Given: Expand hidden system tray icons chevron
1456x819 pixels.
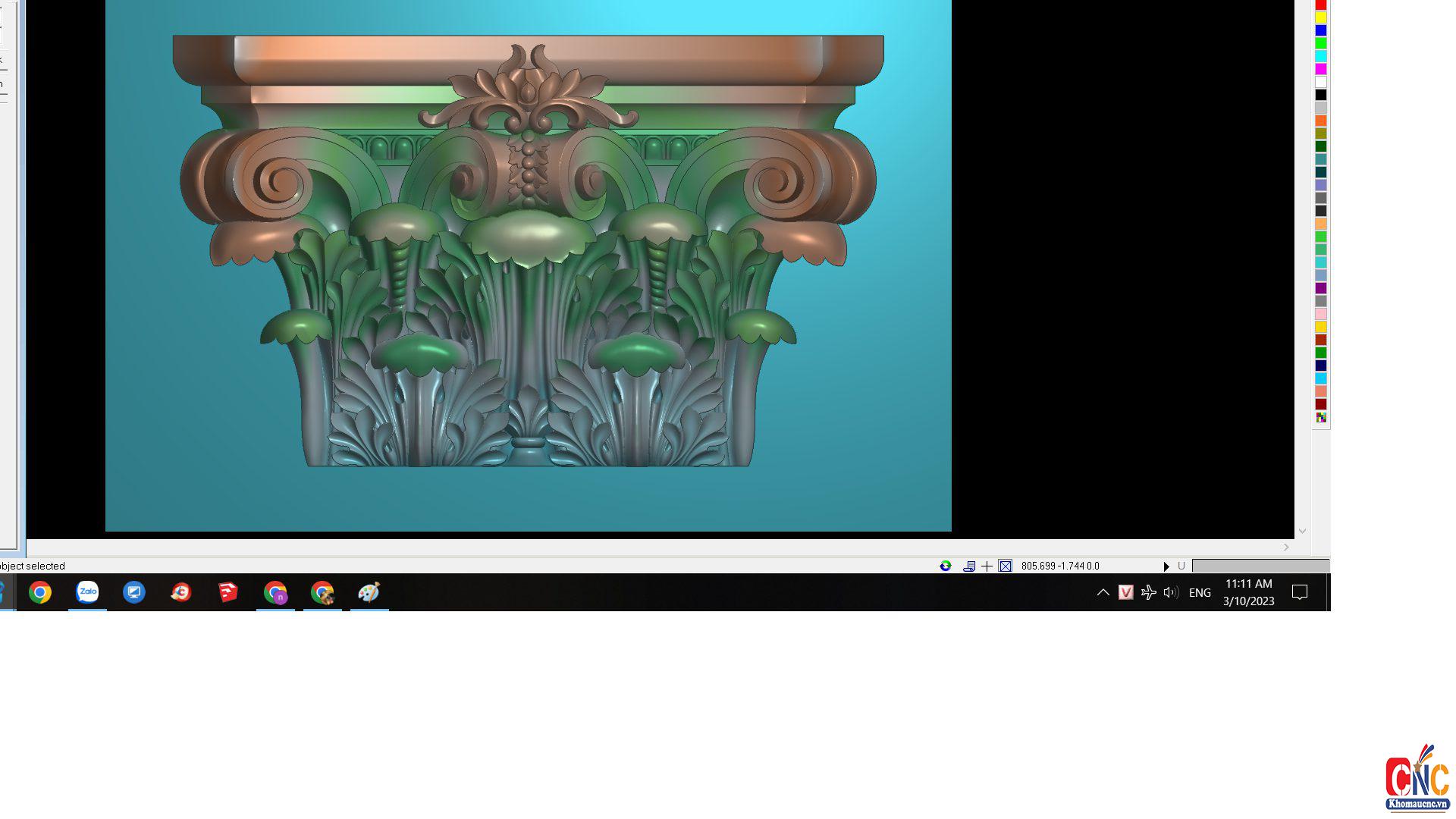Looking at the screenshot, I should pos(1103,592).
